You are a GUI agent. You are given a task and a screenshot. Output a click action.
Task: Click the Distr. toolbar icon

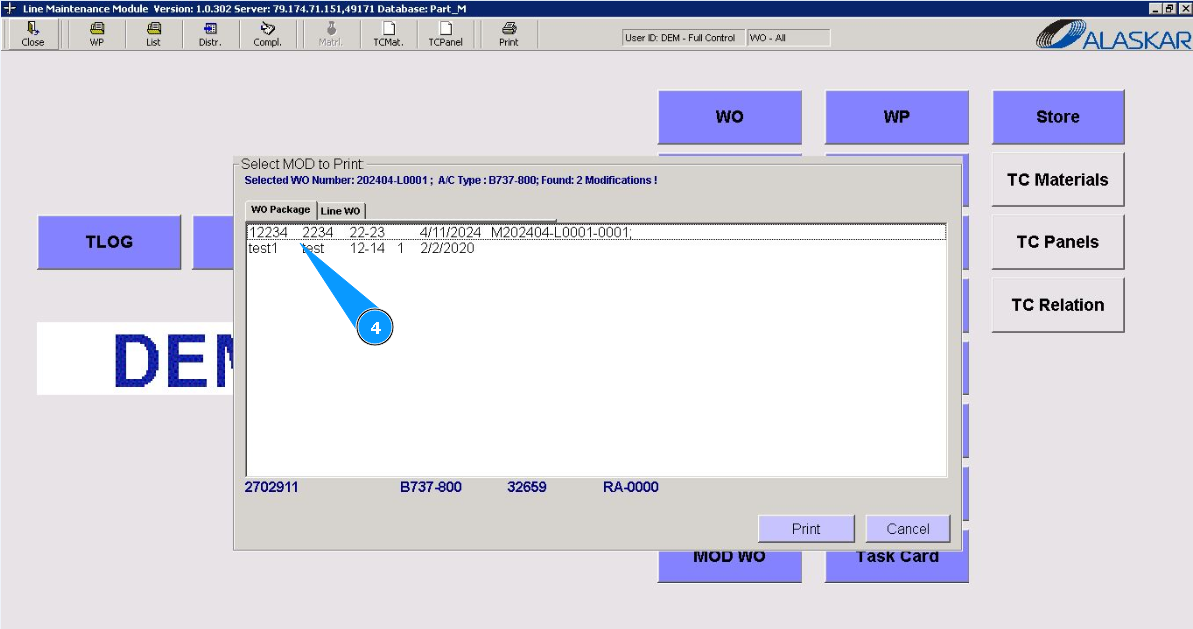click(x=210, y=34)
